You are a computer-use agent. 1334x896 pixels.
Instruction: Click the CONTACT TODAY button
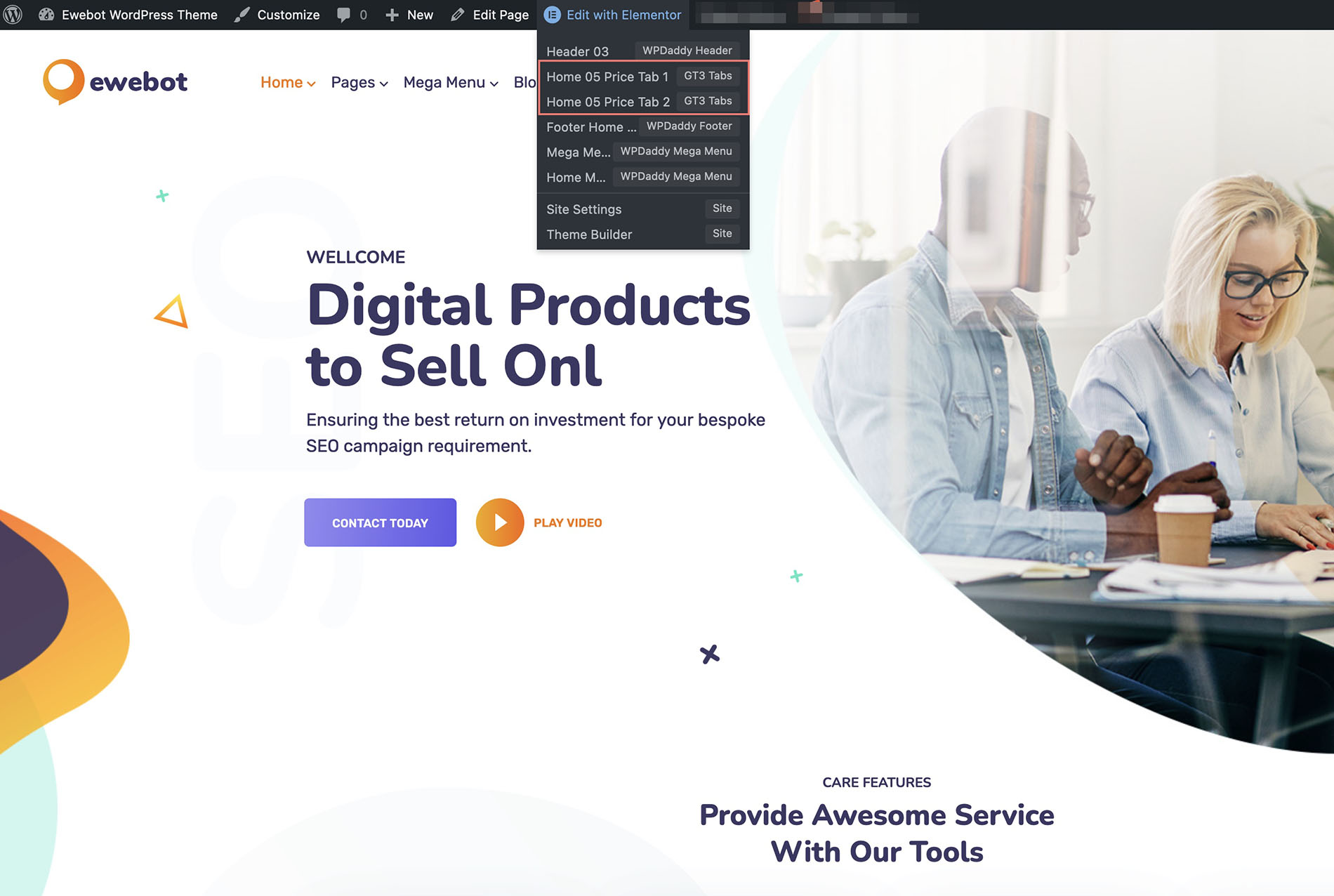click(380, 522)
